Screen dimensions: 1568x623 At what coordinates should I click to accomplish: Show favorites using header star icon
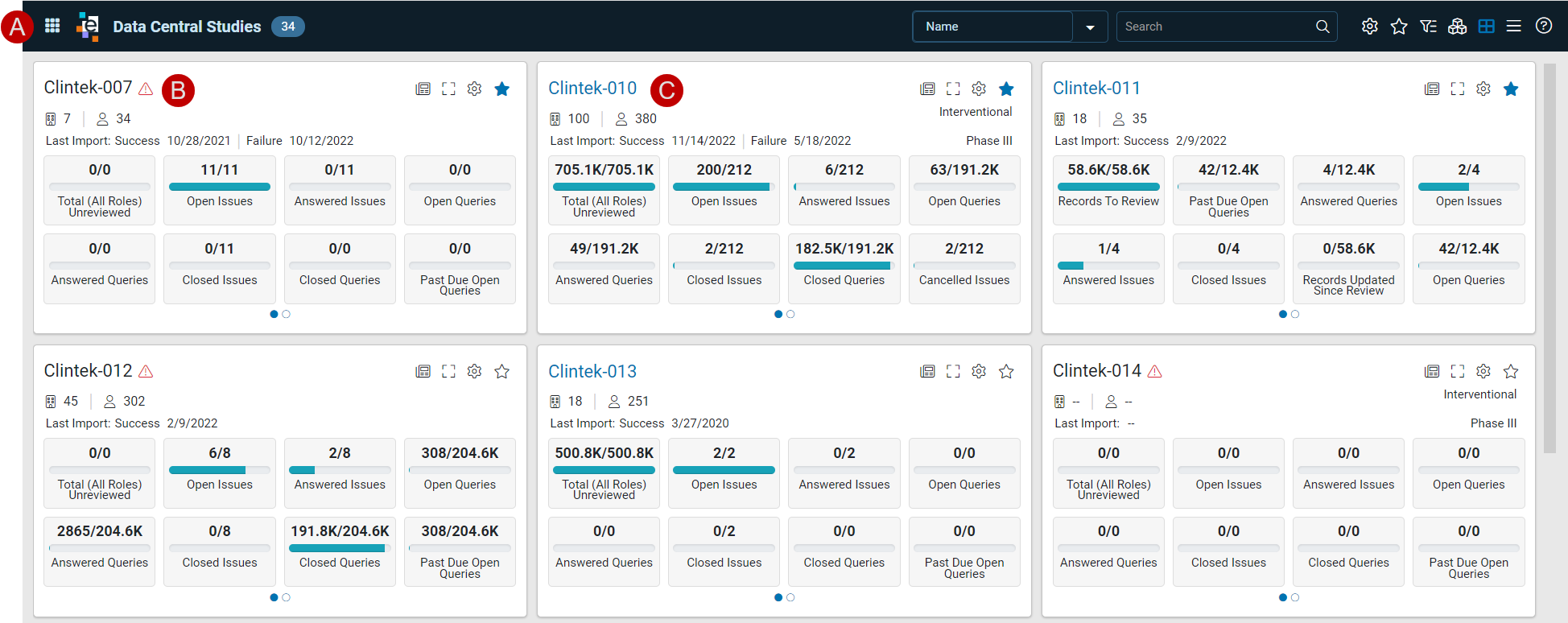[1399, 27]
